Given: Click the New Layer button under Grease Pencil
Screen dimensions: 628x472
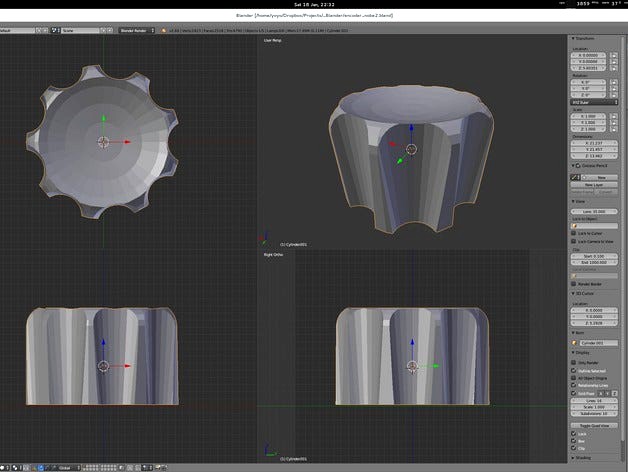Looking at the screenshot, I should (x=593, y=185).
